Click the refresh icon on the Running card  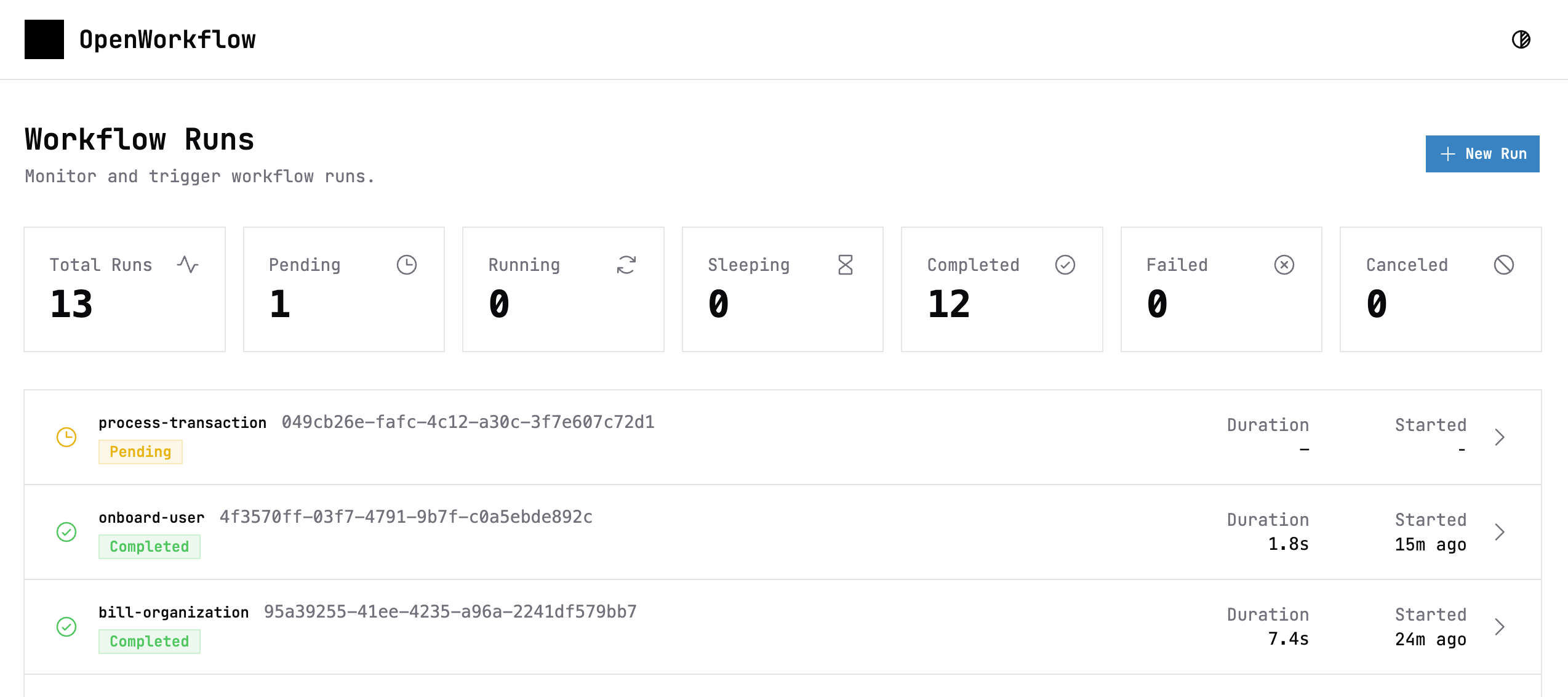[x=626, y=265]
